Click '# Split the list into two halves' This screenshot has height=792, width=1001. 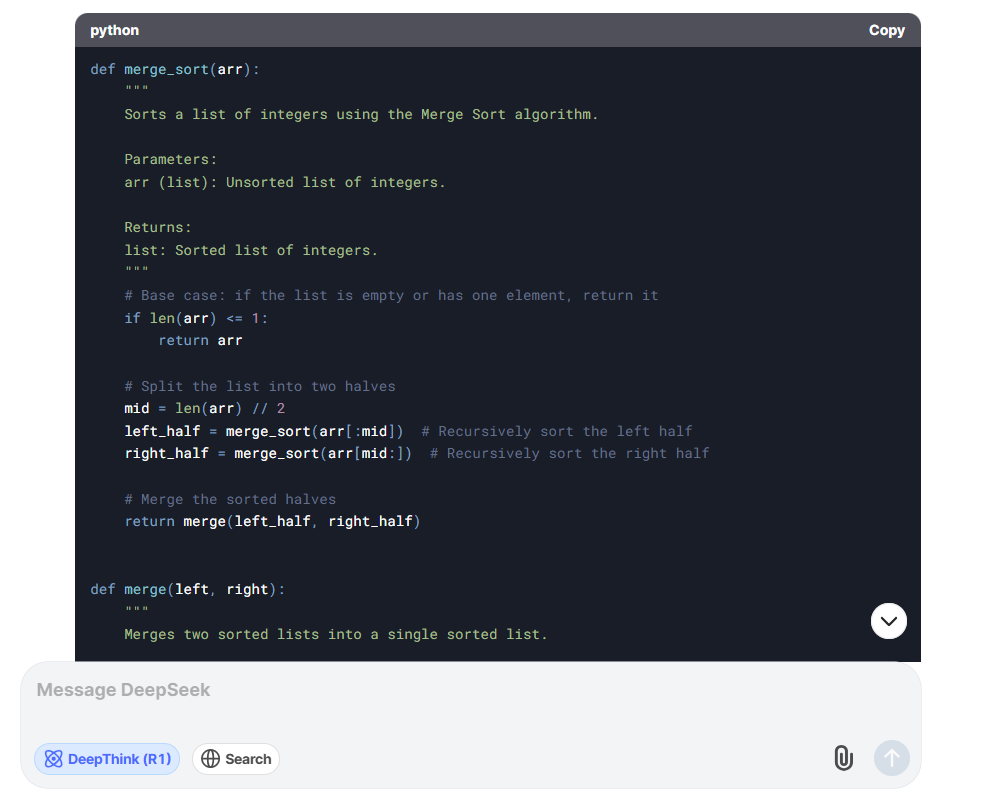(x=260, y=386)
